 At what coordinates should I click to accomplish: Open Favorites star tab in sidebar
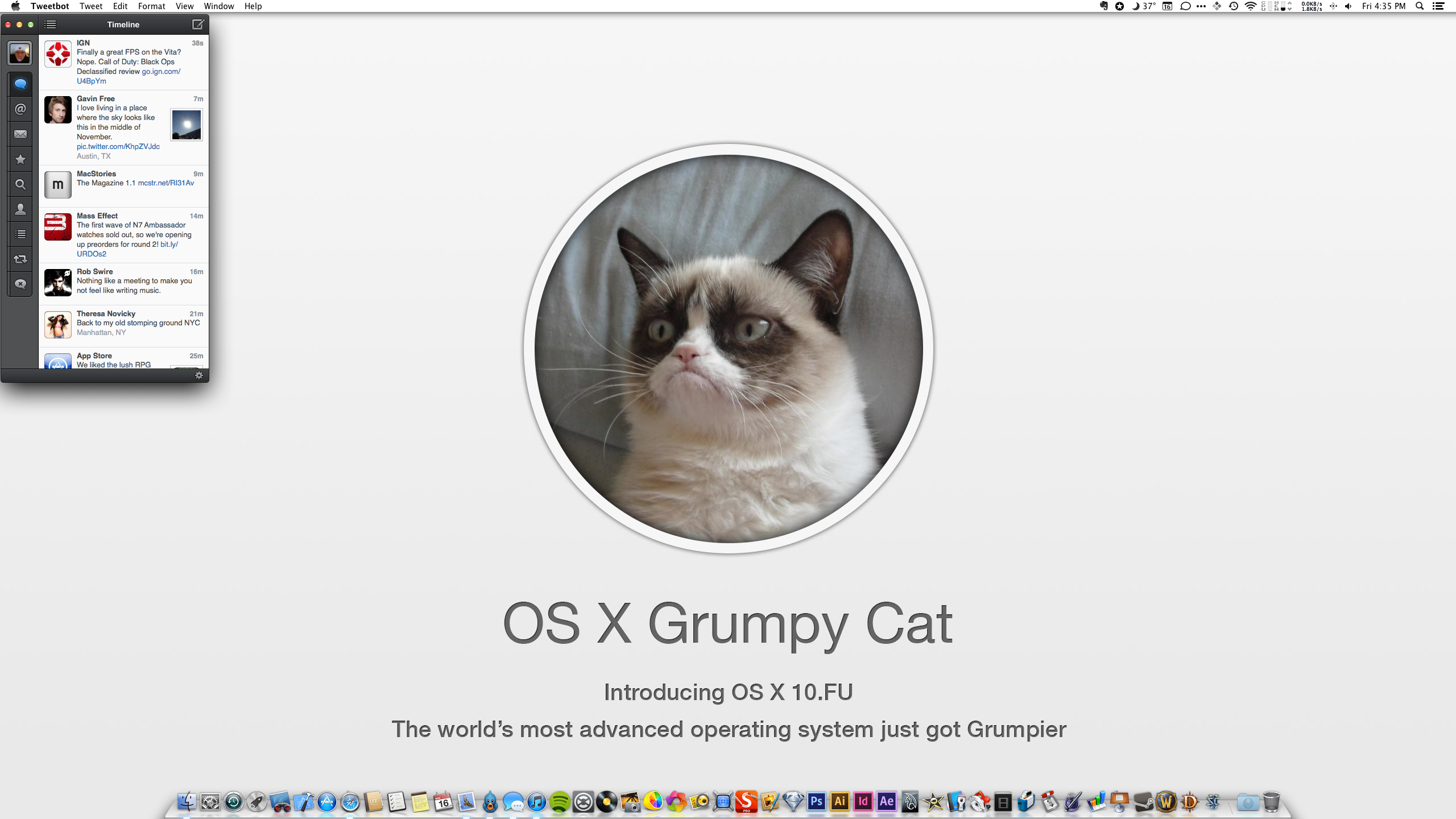pos(20,159)
